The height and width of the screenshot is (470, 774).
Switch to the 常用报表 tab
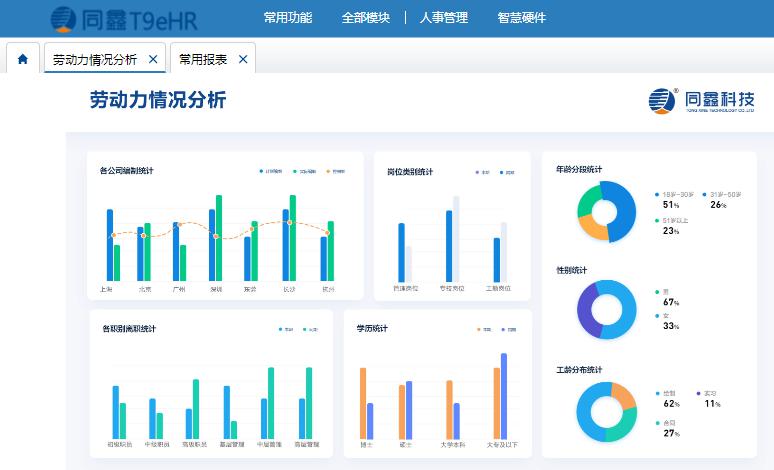(x=202, y=59)
